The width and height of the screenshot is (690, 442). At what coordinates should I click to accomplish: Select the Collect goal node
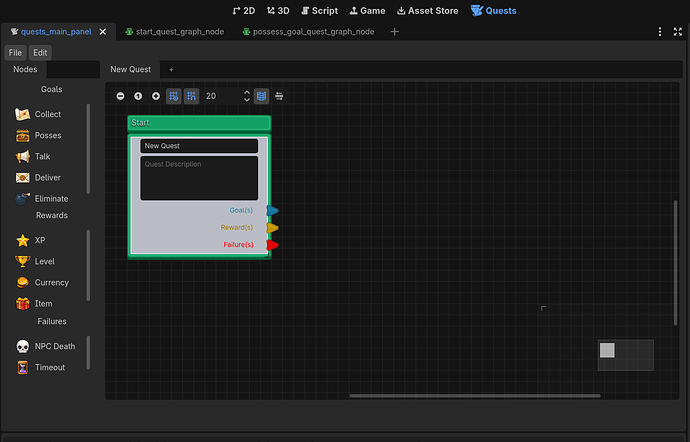38,114
